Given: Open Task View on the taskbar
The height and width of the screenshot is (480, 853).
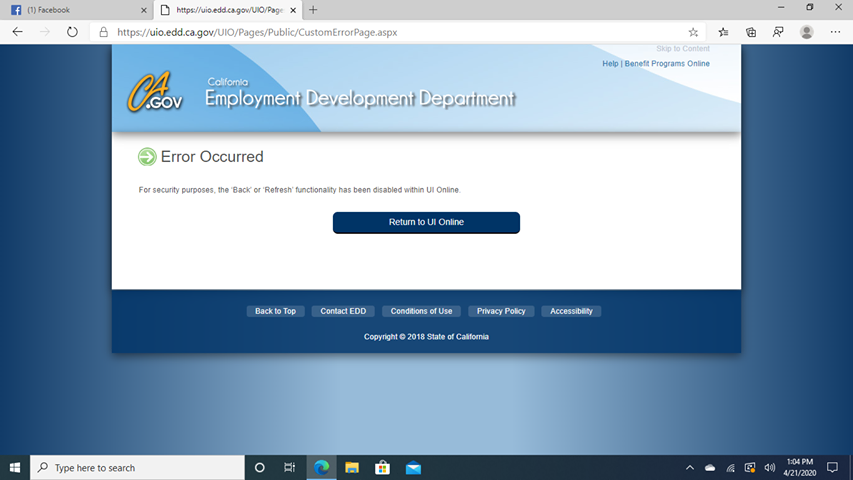Looking at the screenshot, I should [289, 467].
